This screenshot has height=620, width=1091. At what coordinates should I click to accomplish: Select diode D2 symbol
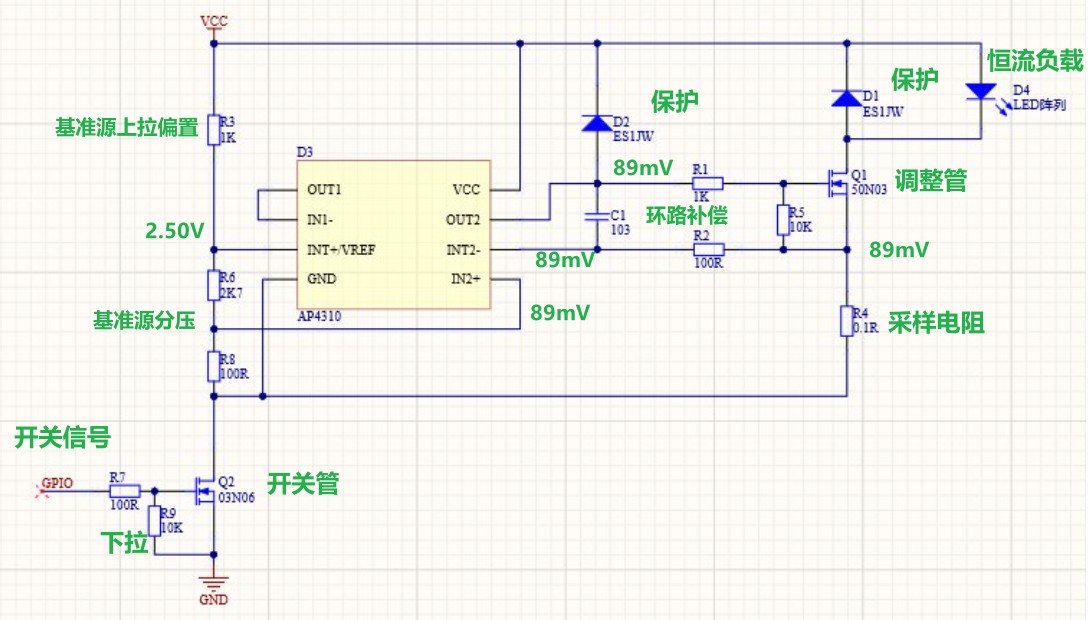597,123
